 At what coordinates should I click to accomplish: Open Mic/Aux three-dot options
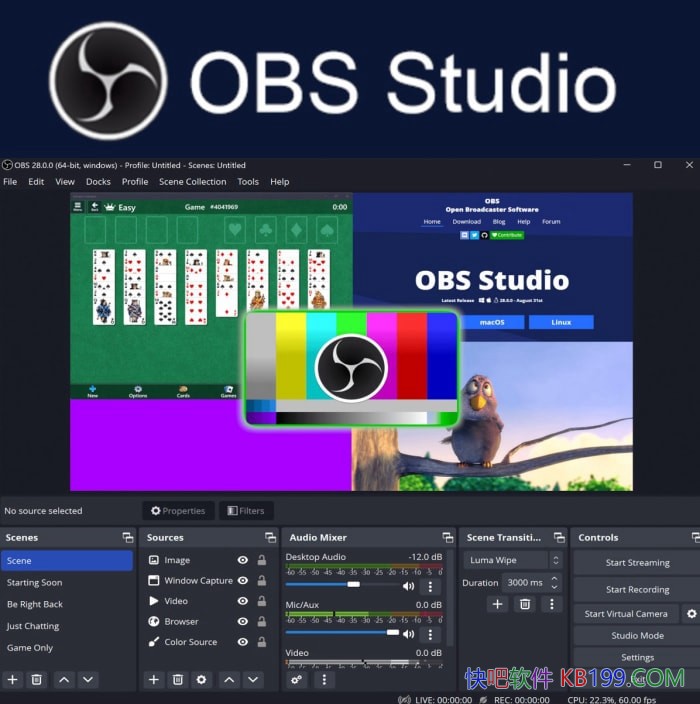click(430, 634)
